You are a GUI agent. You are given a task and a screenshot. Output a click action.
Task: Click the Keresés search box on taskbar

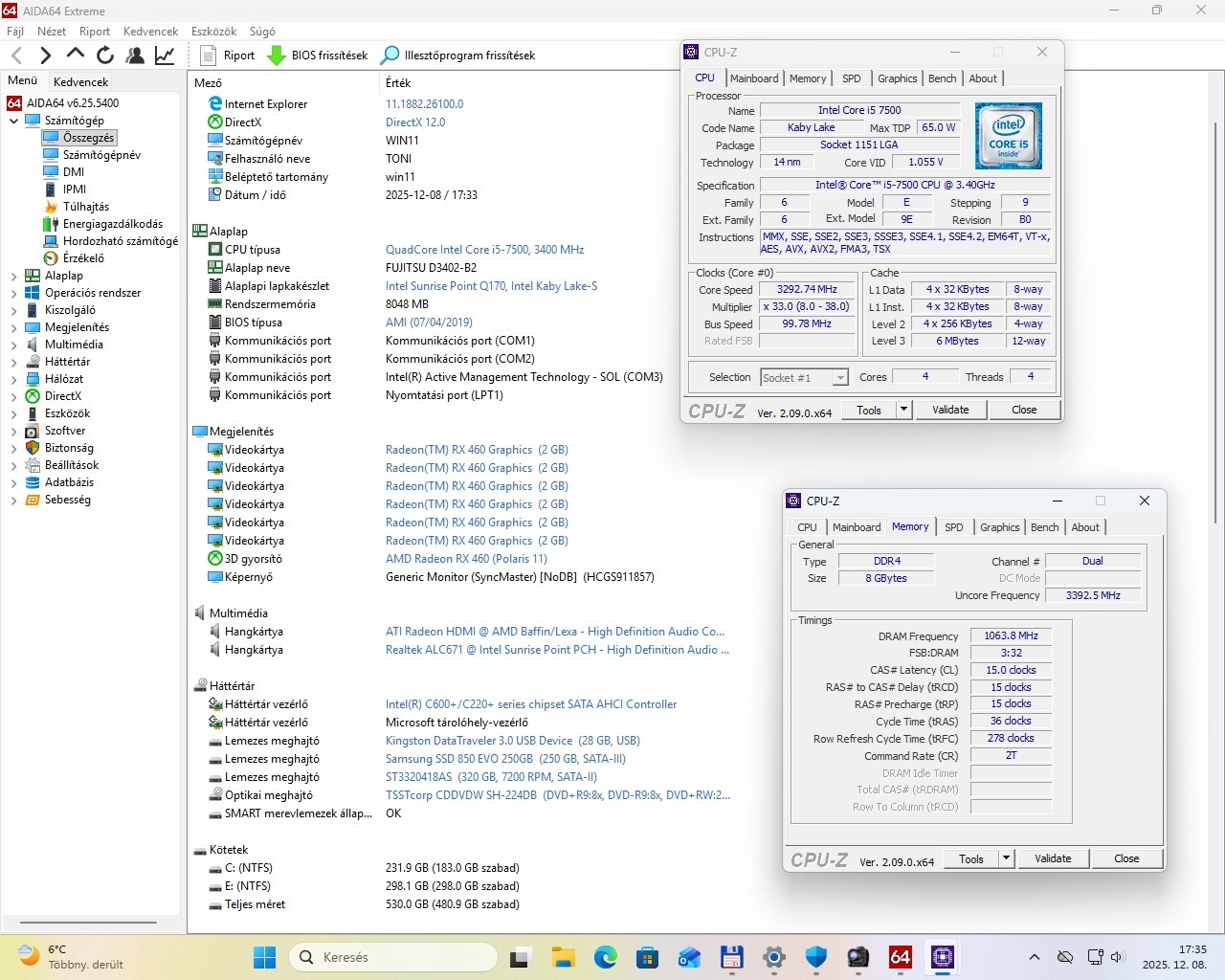tap(392, 957)
